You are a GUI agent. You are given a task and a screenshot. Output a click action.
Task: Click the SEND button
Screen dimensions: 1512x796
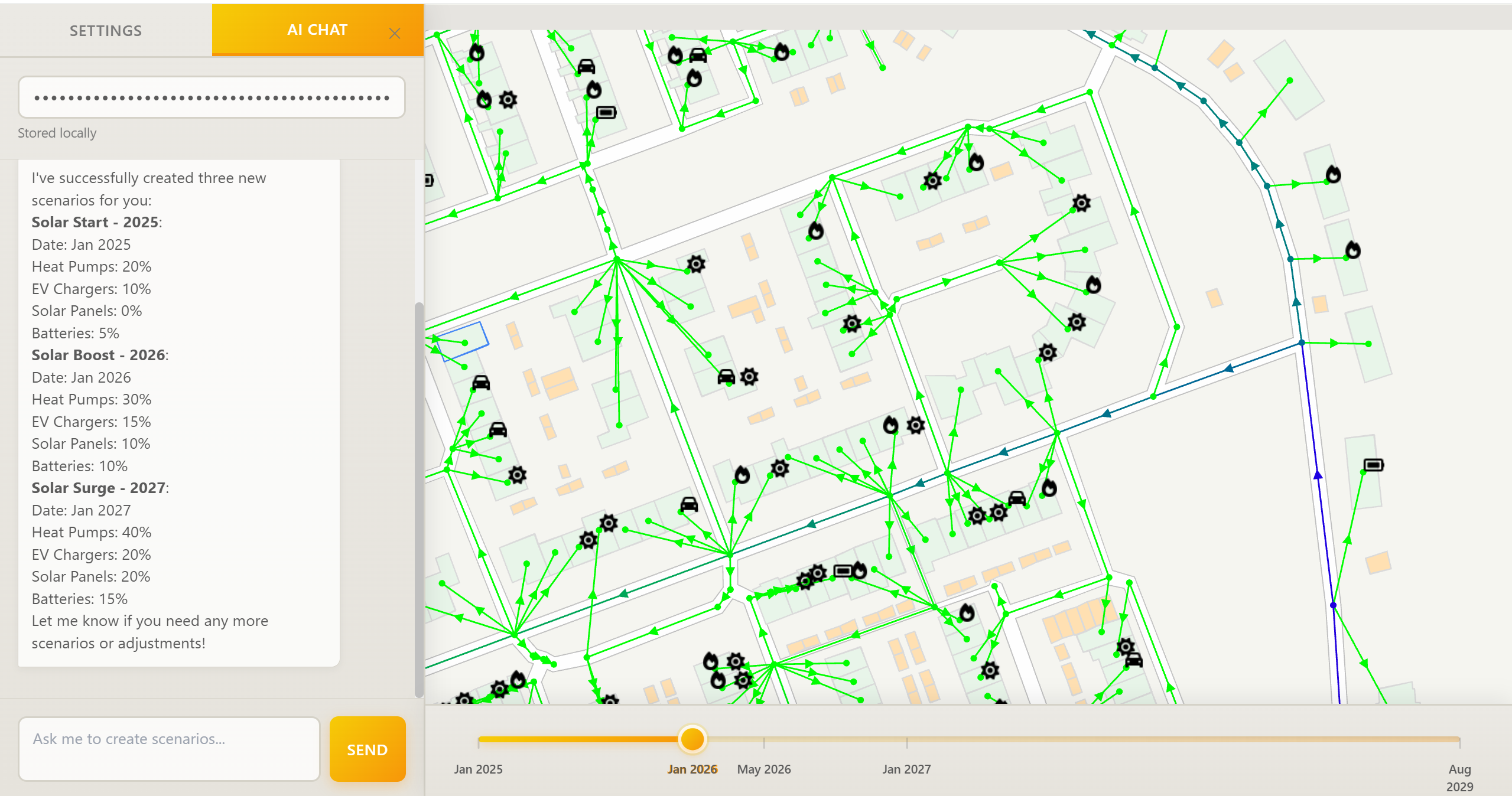click(x=366, y=749)
